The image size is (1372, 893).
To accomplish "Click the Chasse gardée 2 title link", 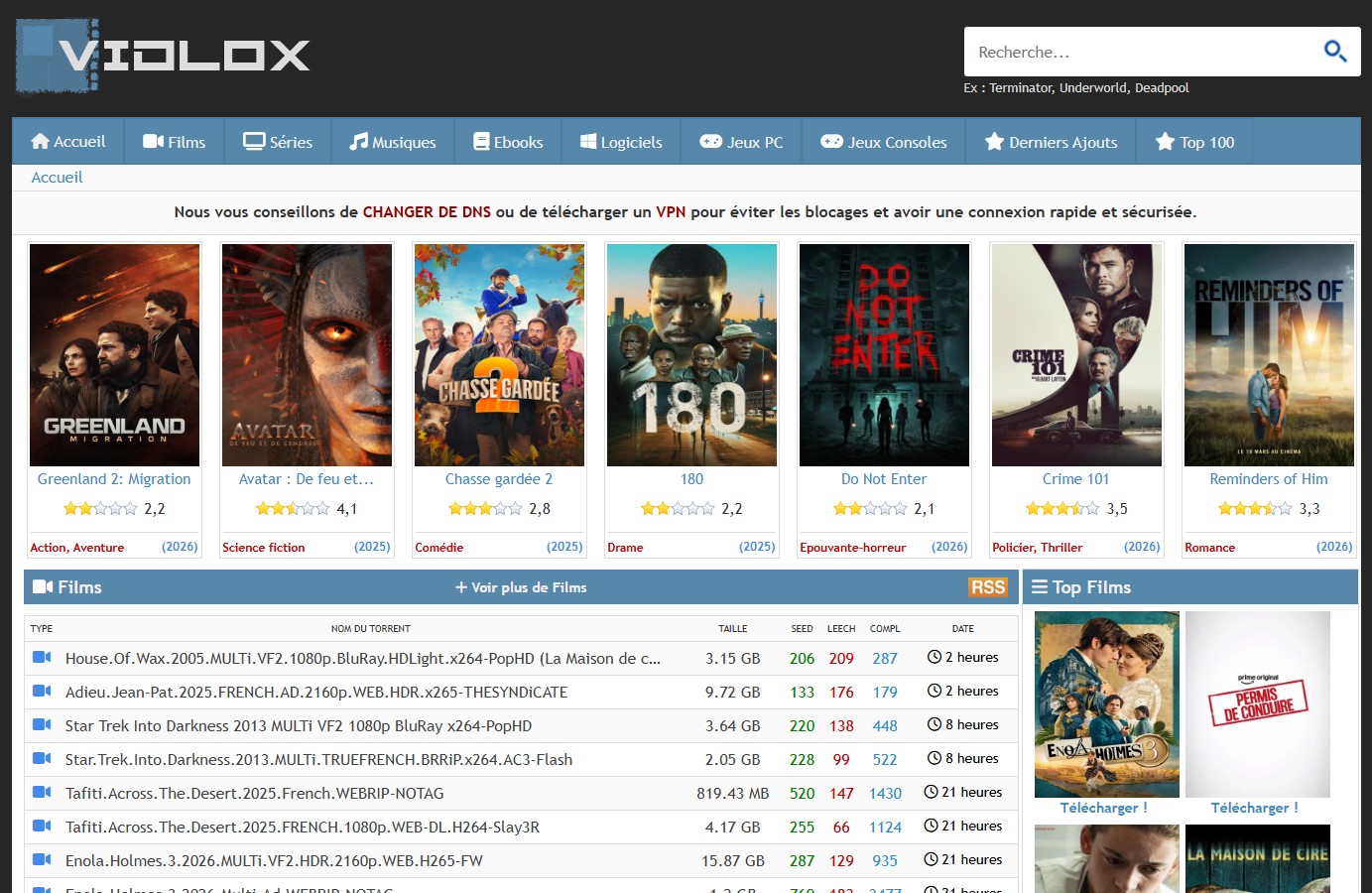I will 499,479.
